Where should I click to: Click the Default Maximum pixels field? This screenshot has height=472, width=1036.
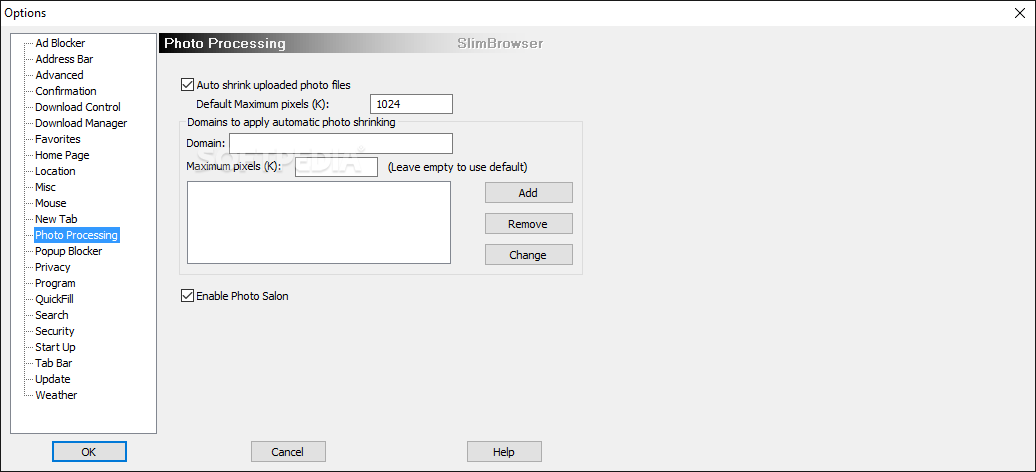point(411,104)
